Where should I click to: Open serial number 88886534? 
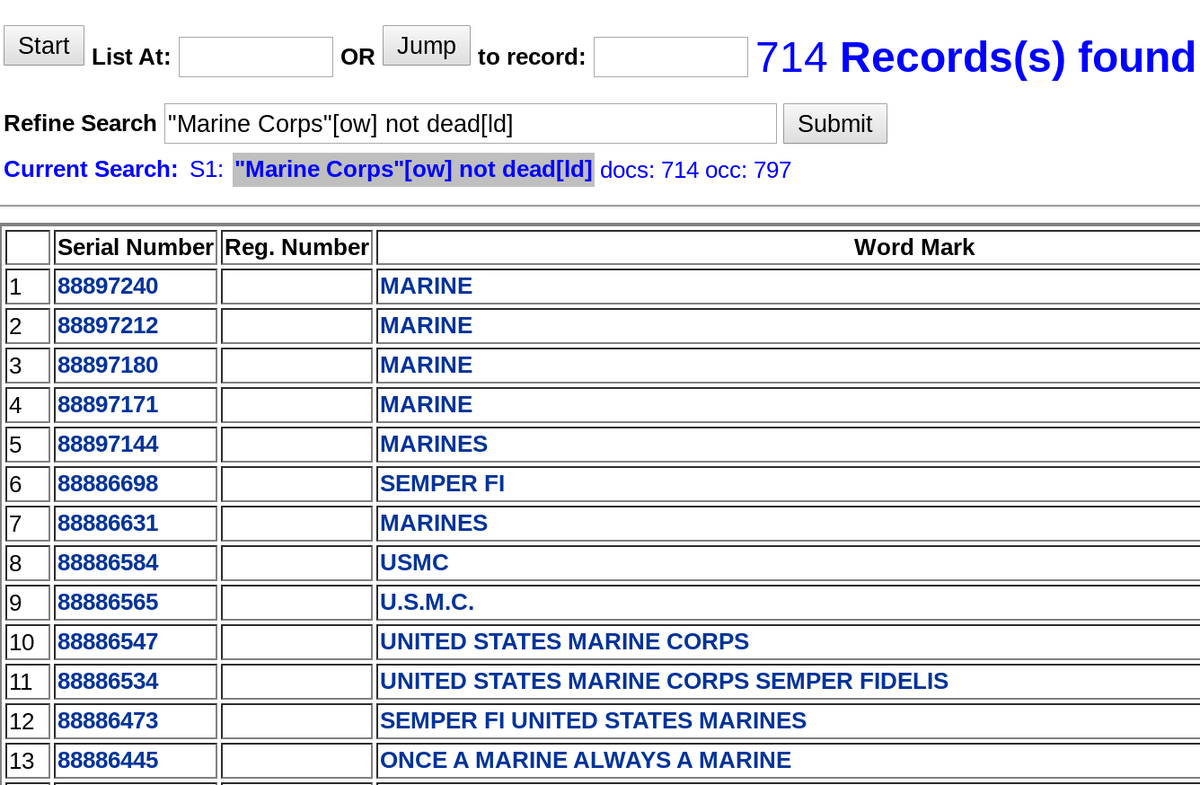click(108, 681)
